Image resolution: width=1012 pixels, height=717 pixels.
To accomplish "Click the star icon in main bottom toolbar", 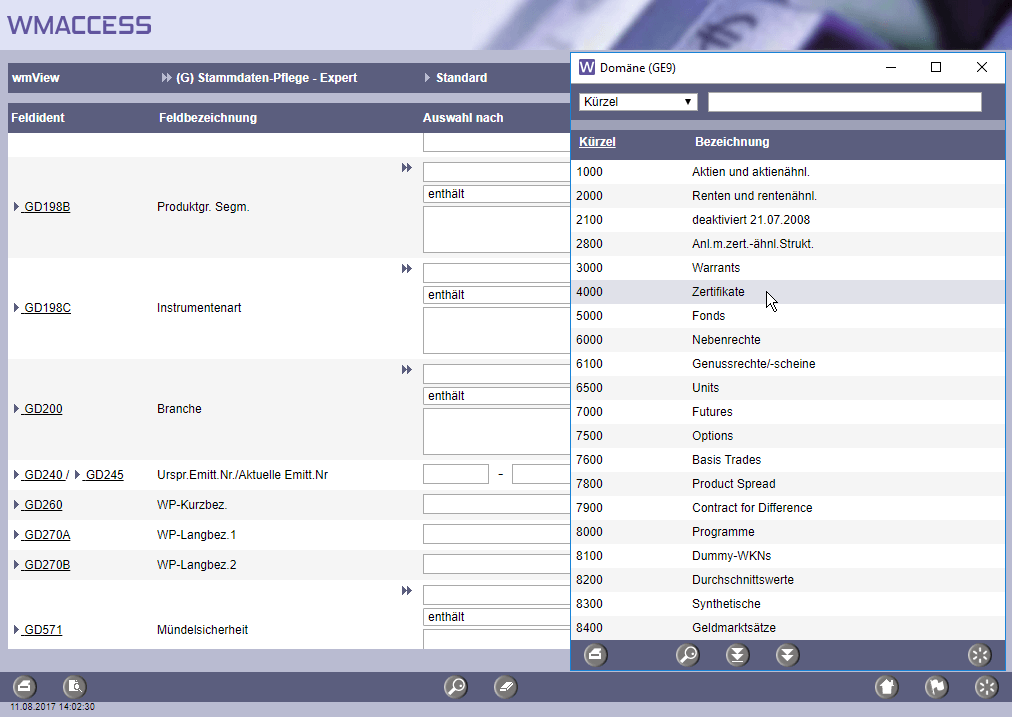I will point(986,687).
